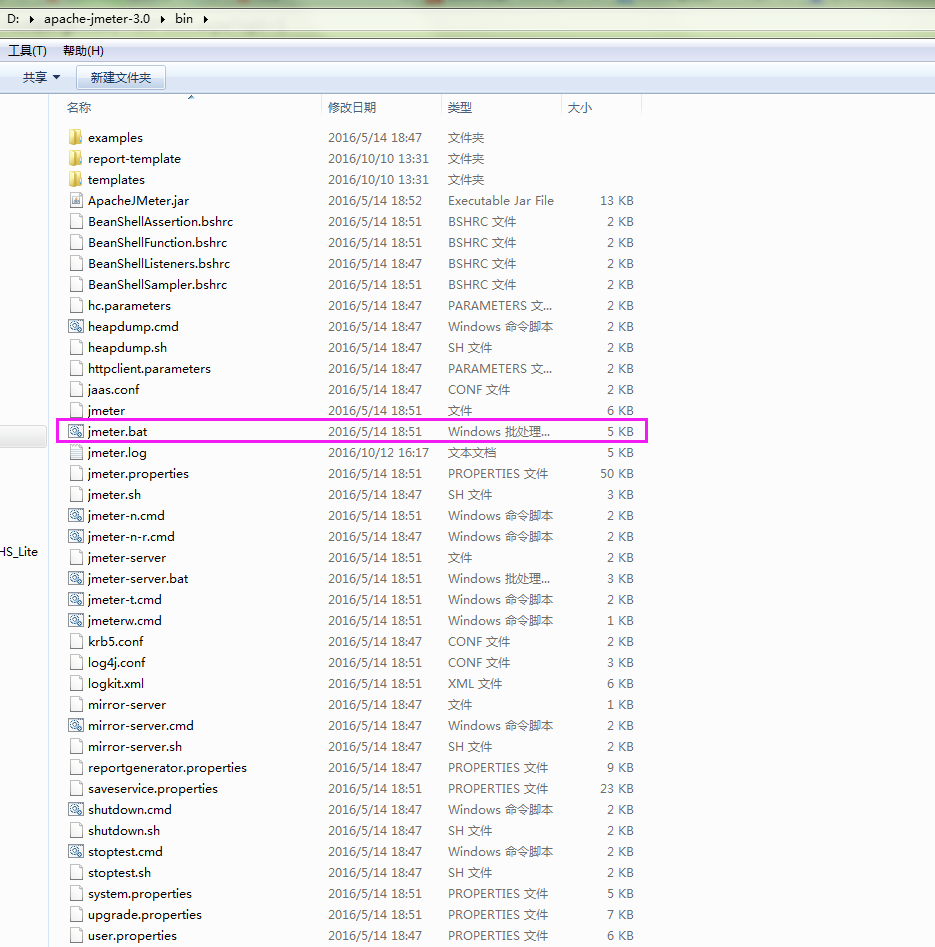This screenshot has height=947, width=935.
Task: Expand the arrow after bin breadcrumb
Action: pyautogui.click(x=206, y=19)
